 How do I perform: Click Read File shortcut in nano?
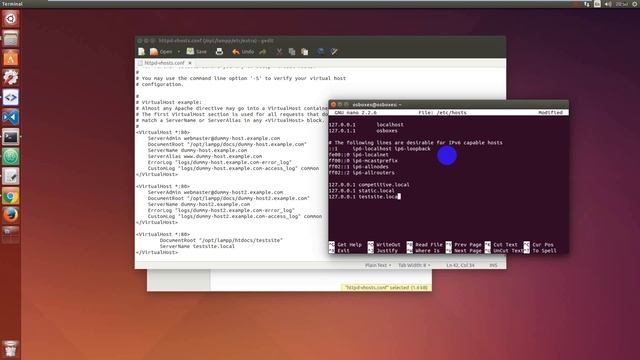[424, 244]
